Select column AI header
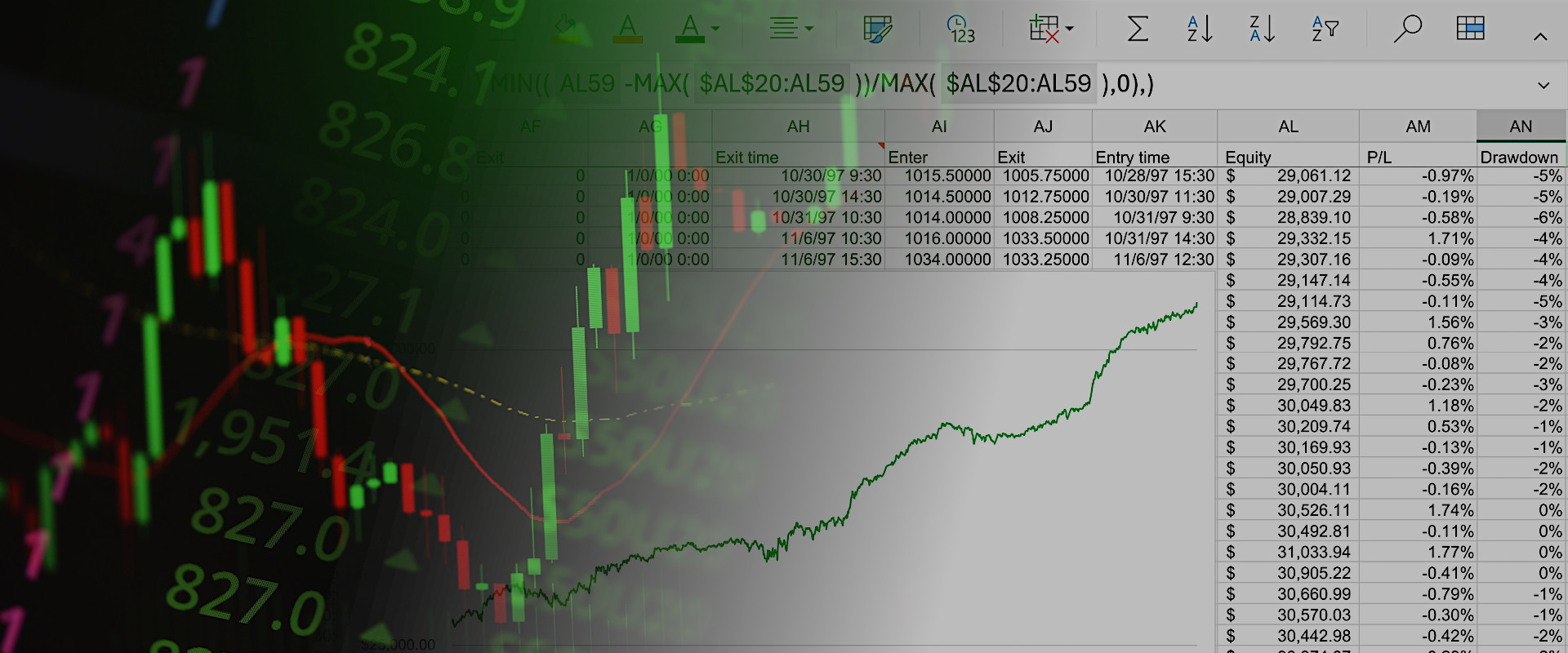This screenshot has height=653, width=1568. pos(939,127)
